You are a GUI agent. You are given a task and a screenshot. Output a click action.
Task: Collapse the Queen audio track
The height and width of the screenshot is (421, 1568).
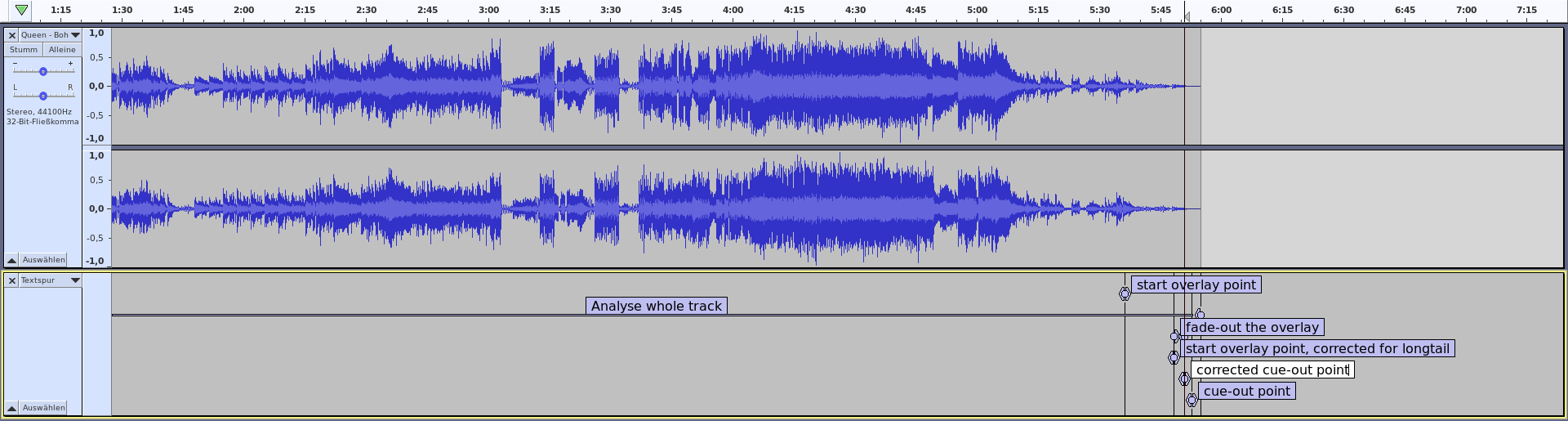[x=12, y=260]
